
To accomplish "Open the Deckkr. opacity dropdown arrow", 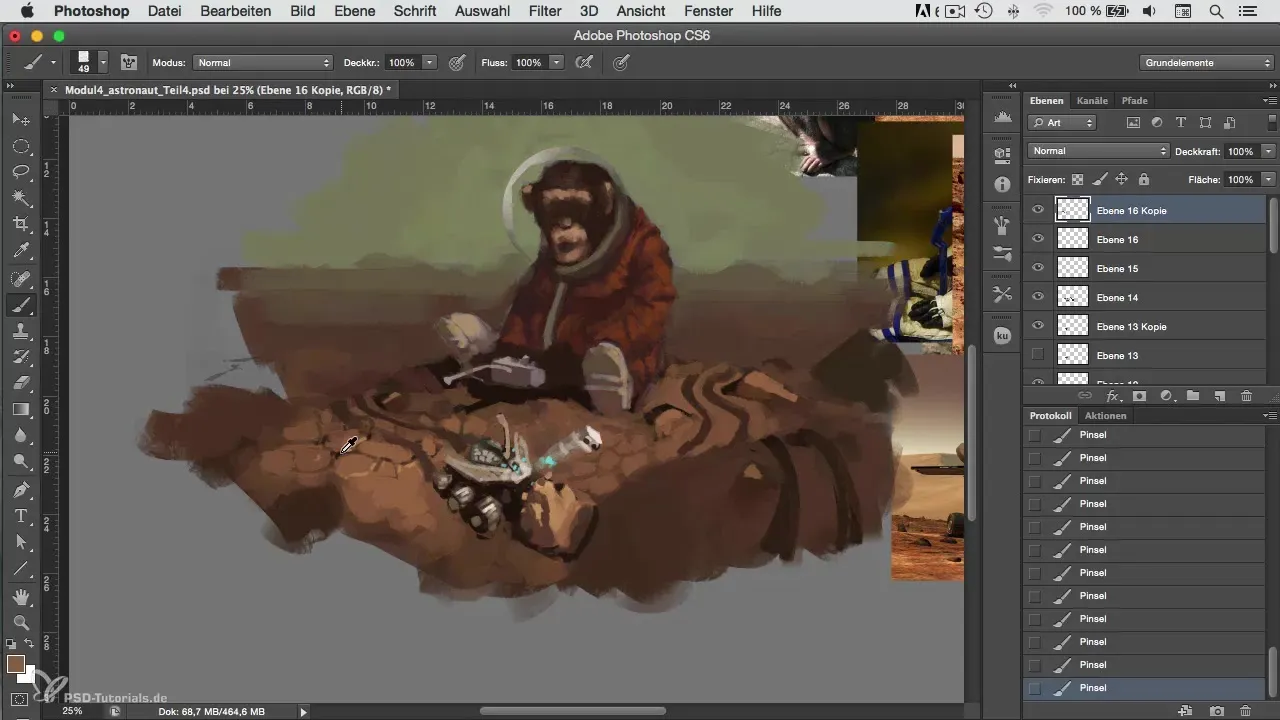I will pyautogui.click(x=430, y=62).
